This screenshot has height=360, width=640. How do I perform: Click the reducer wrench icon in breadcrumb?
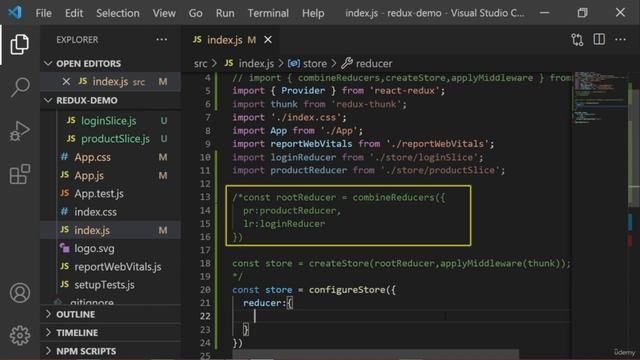click(347, 63)
